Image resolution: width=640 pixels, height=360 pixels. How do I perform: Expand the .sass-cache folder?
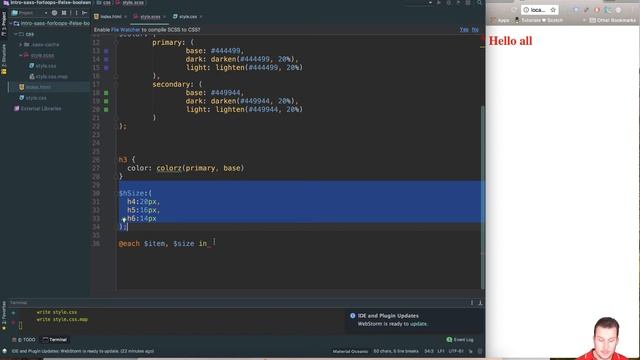click(x=21, y=44)
